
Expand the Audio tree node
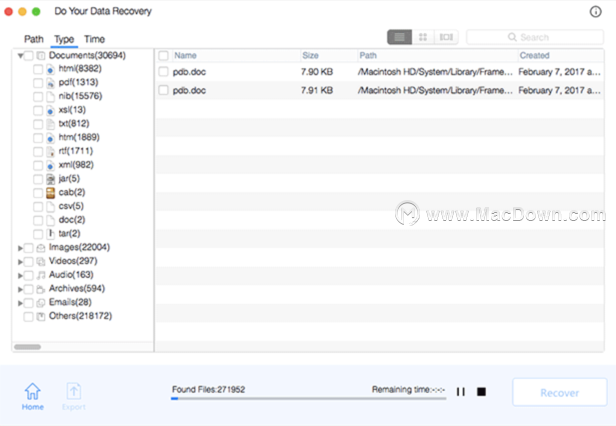[x=20, y=276]
